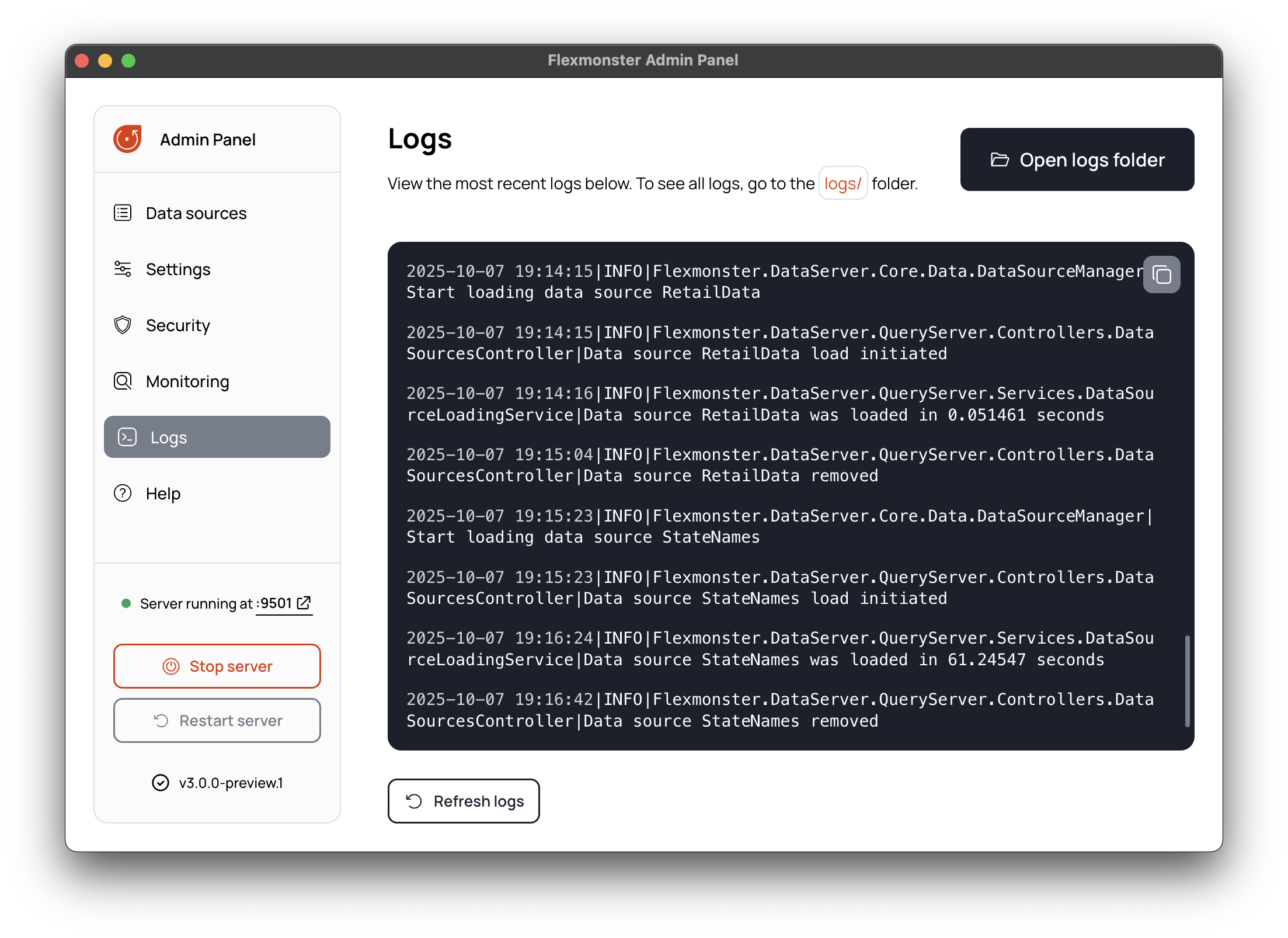Click Refresh logs button
The width and height of the screenshot is (1288, 938).
point(464,801)
